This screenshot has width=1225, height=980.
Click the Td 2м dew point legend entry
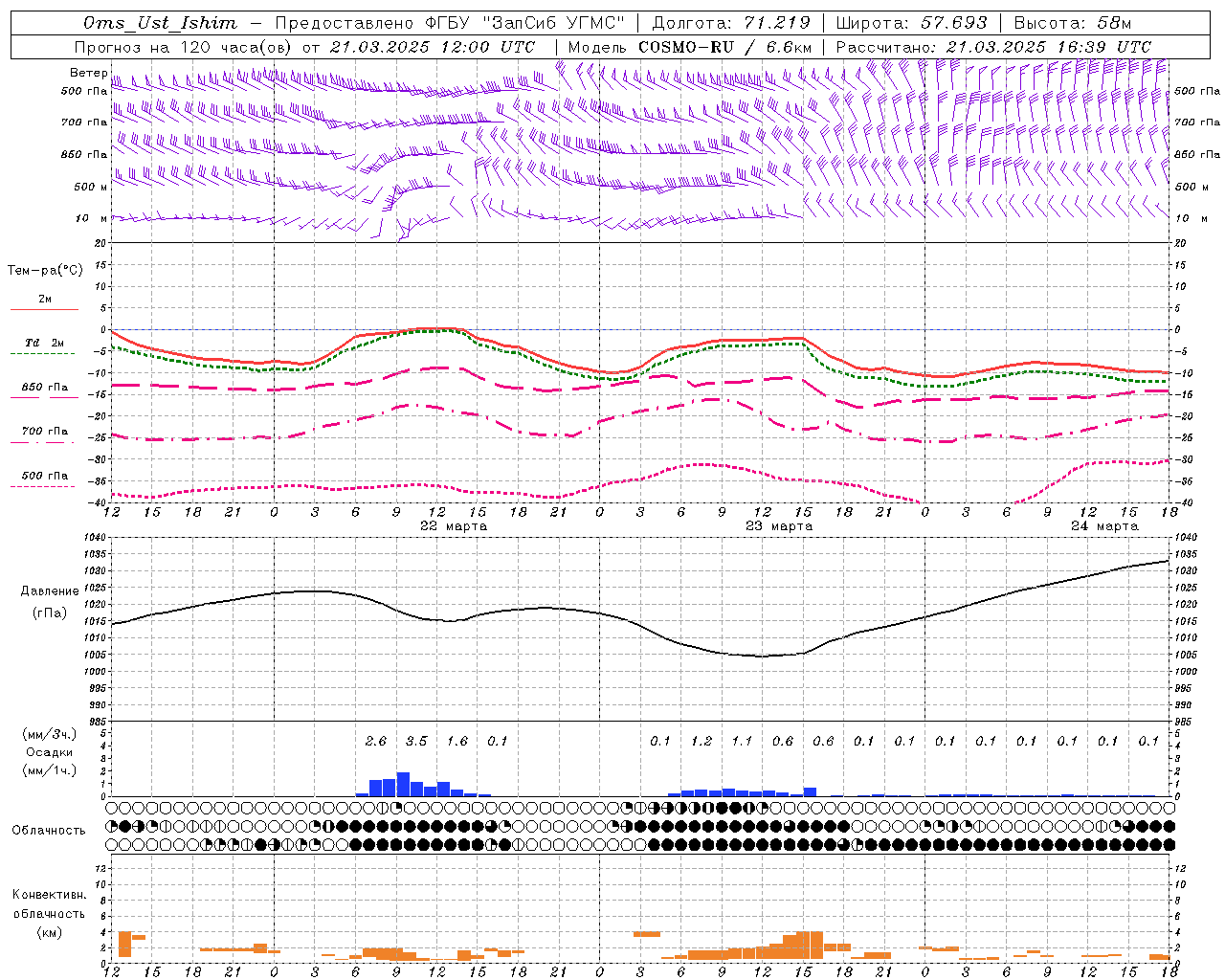click(x=45, y=343)
